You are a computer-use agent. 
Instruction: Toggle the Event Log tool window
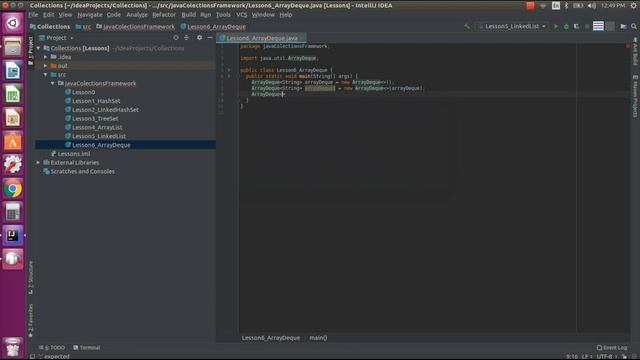[x=612, y=348]
